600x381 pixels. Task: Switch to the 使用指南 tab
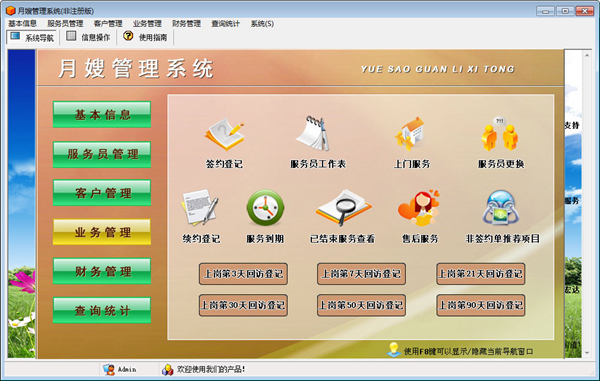[145, 37]
